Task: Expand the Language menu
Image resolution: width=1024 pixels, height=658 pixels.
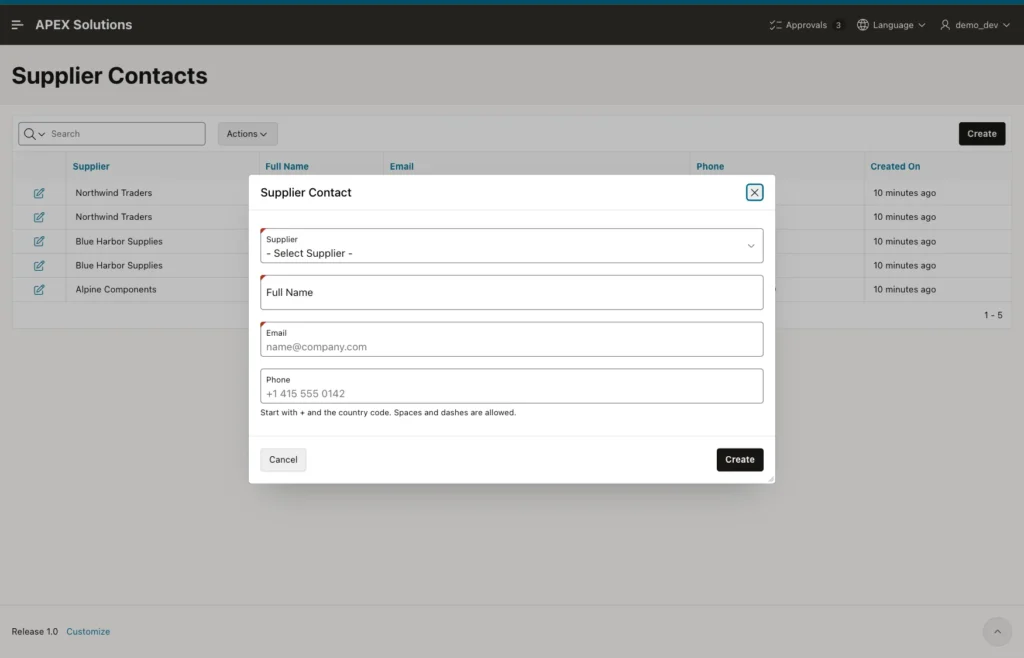Action: [x=891, y=25]
